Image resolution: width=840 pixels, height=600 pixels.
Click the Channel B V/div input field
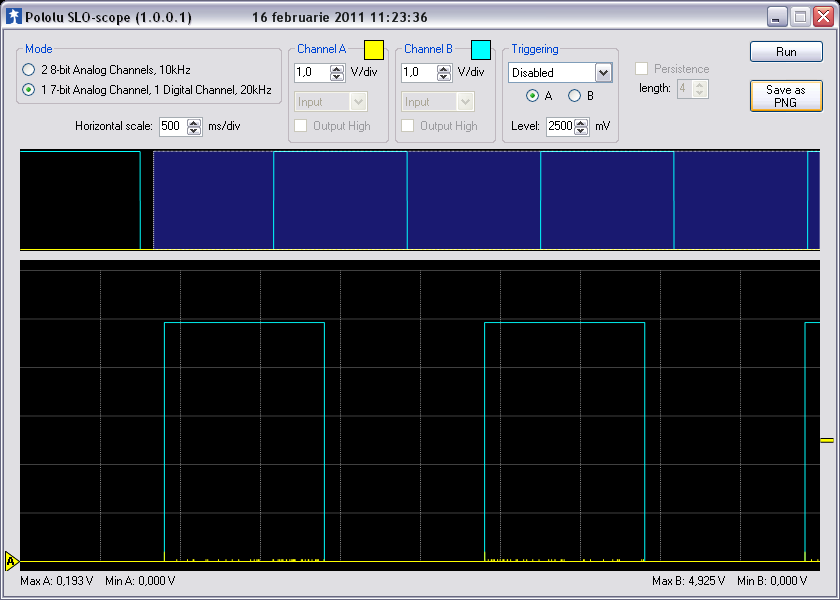tap(419, 72)
